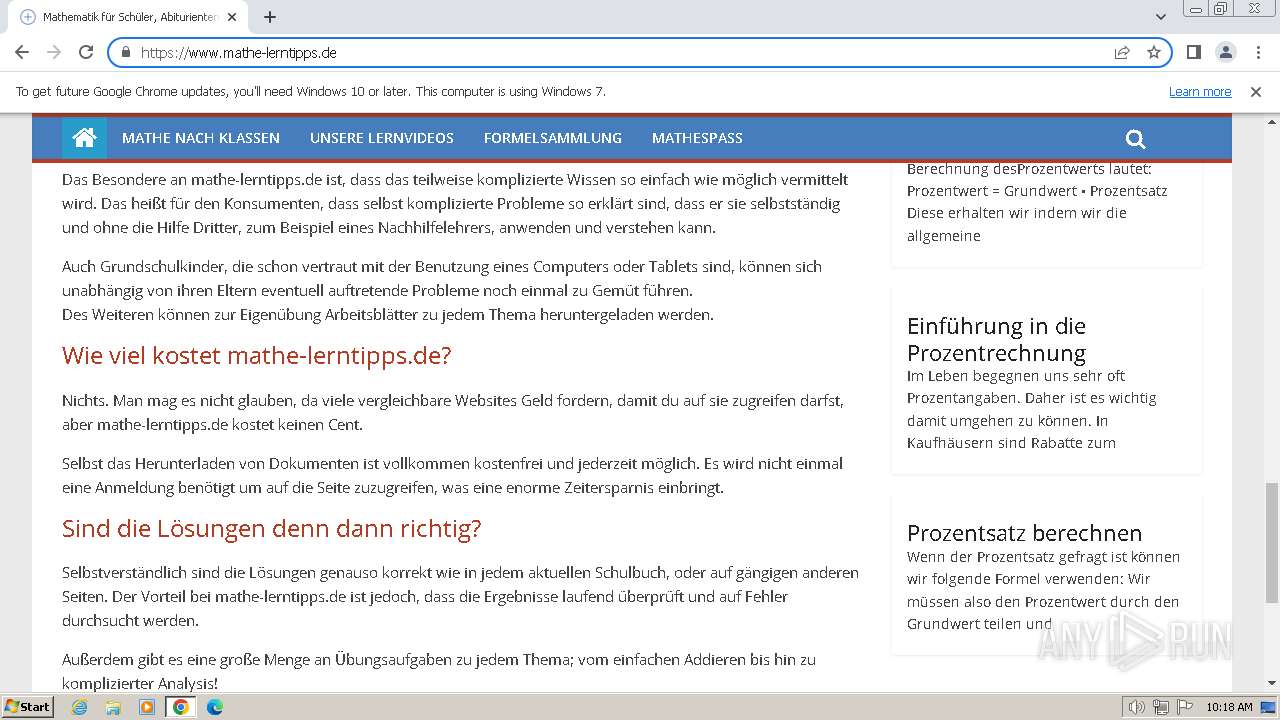Launch Microsoft Edge from taskbar

[215, 707]
